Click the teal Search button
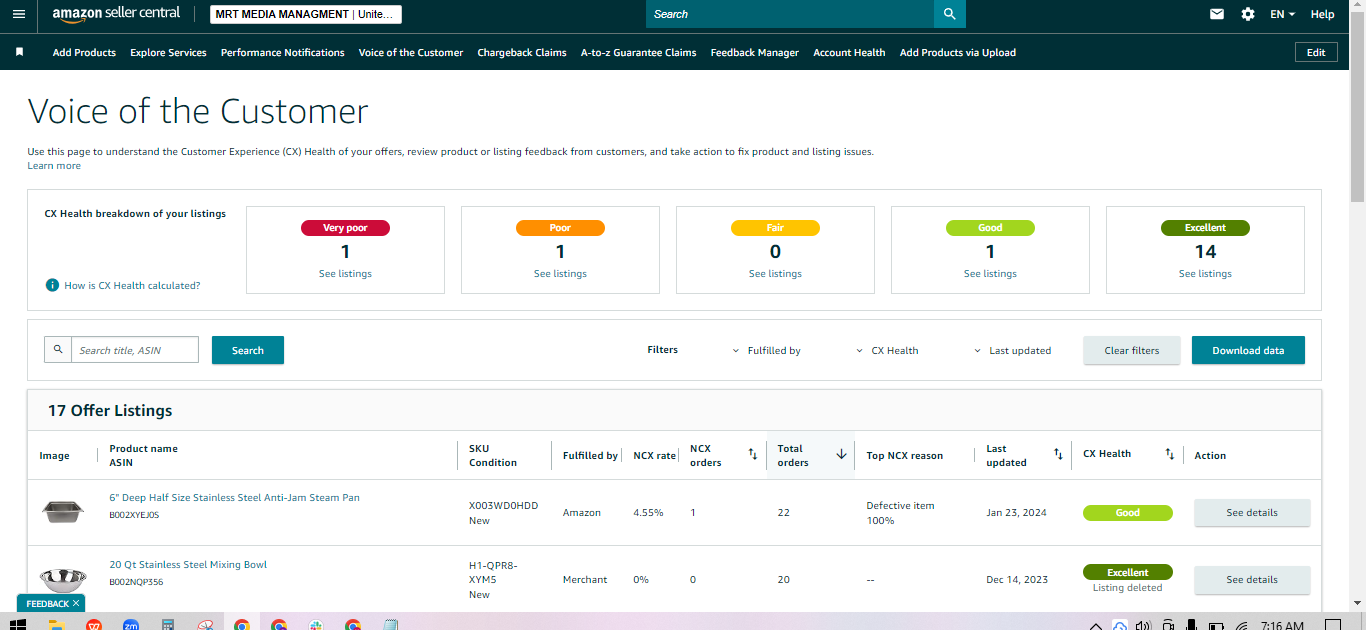Image resolution: width=1366 pixels, height=630 pixels. 248,350
